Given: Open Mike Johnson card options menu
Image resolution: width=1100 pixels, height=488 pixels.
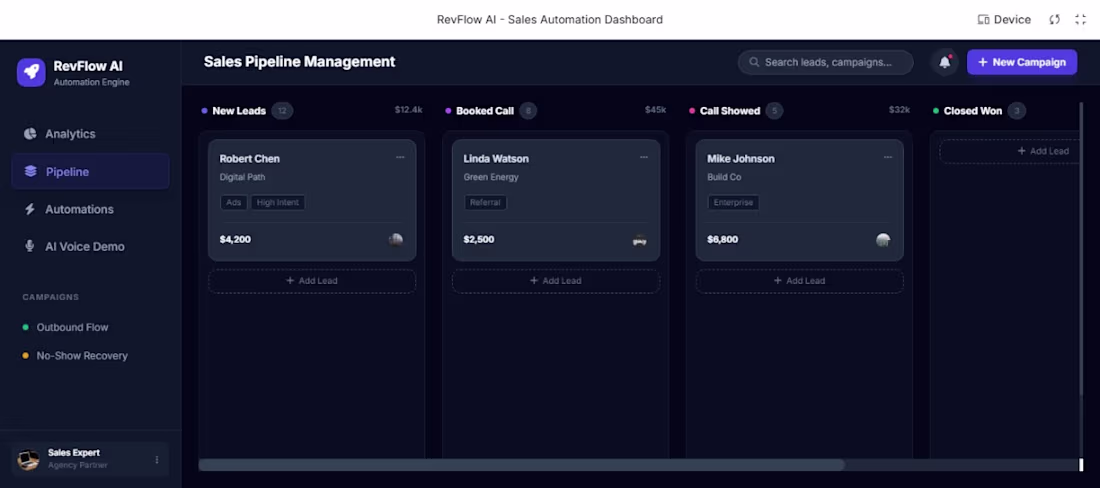Looking at the screenshot, I should [x=887, y=158].
